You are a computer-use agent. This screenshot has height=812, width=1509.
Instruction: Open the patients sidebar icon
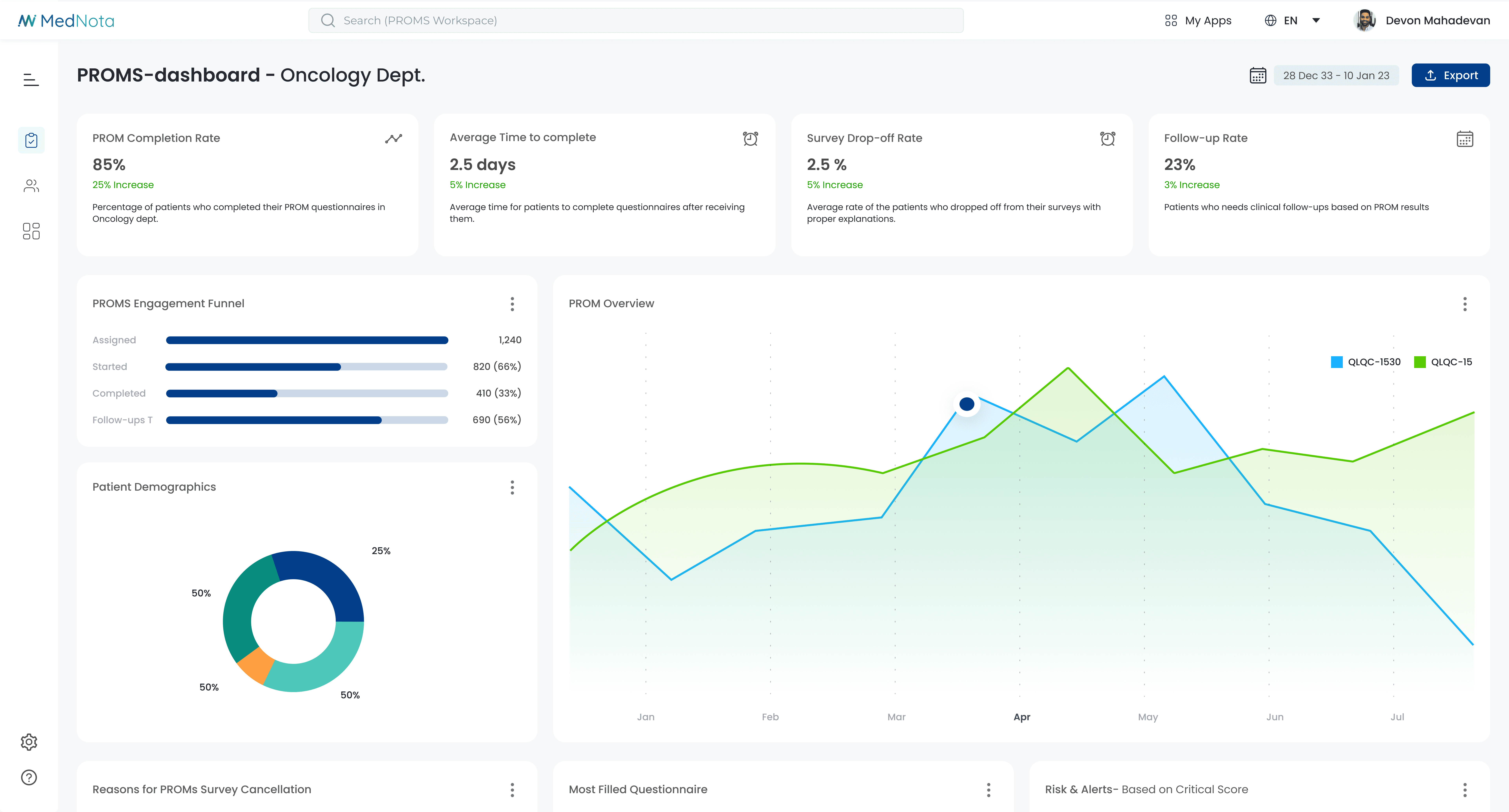click(x=31, y=186)
